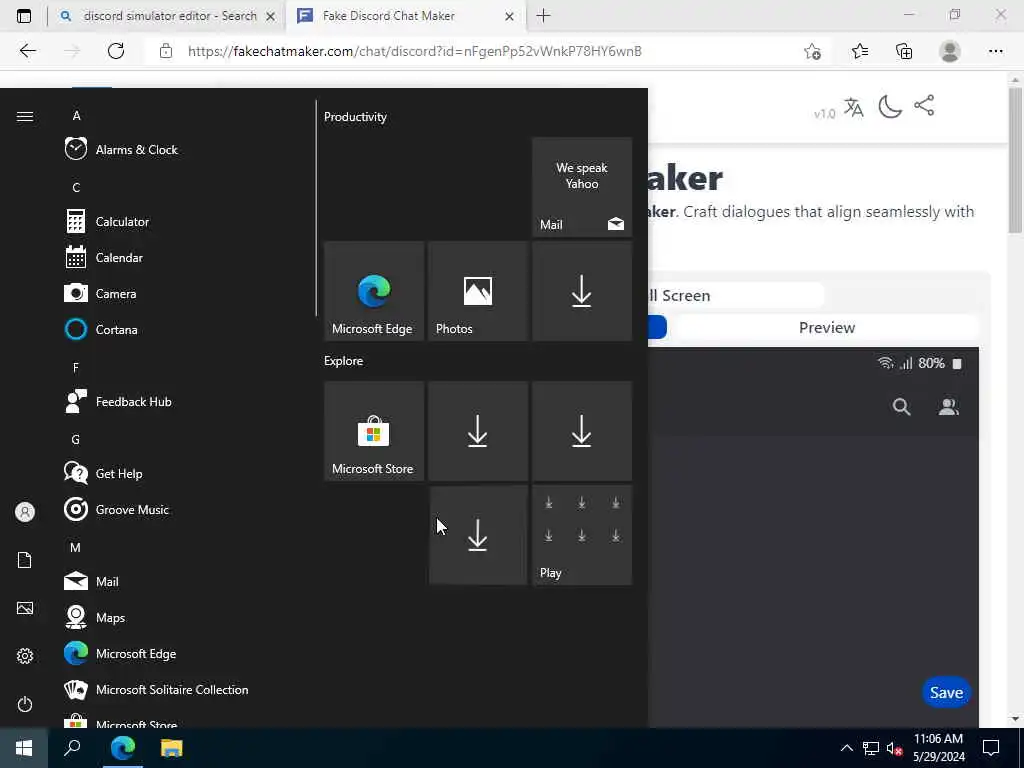The height and width of the screenshot is (768, 1024).
Task: Add this page to favorites star
Action: point(812,51)
